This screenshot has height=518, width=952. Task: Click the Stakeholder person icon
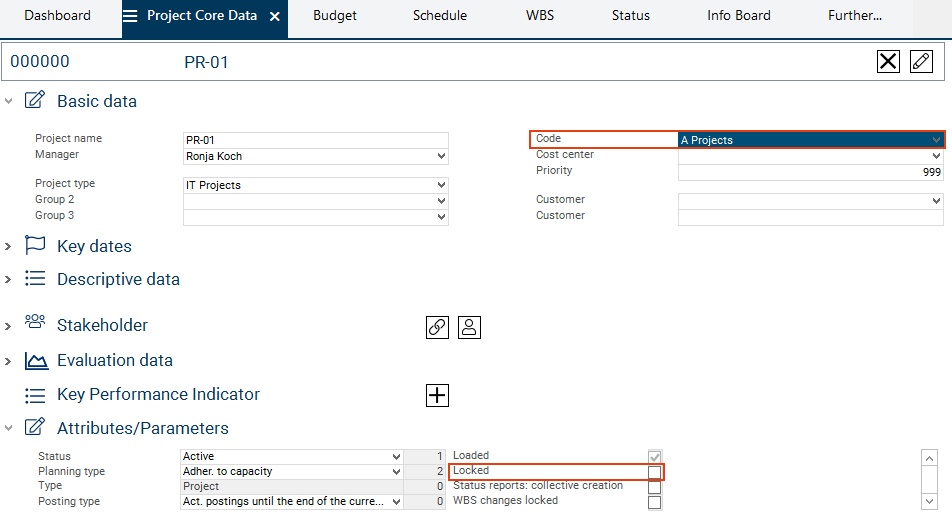[470, 327]
